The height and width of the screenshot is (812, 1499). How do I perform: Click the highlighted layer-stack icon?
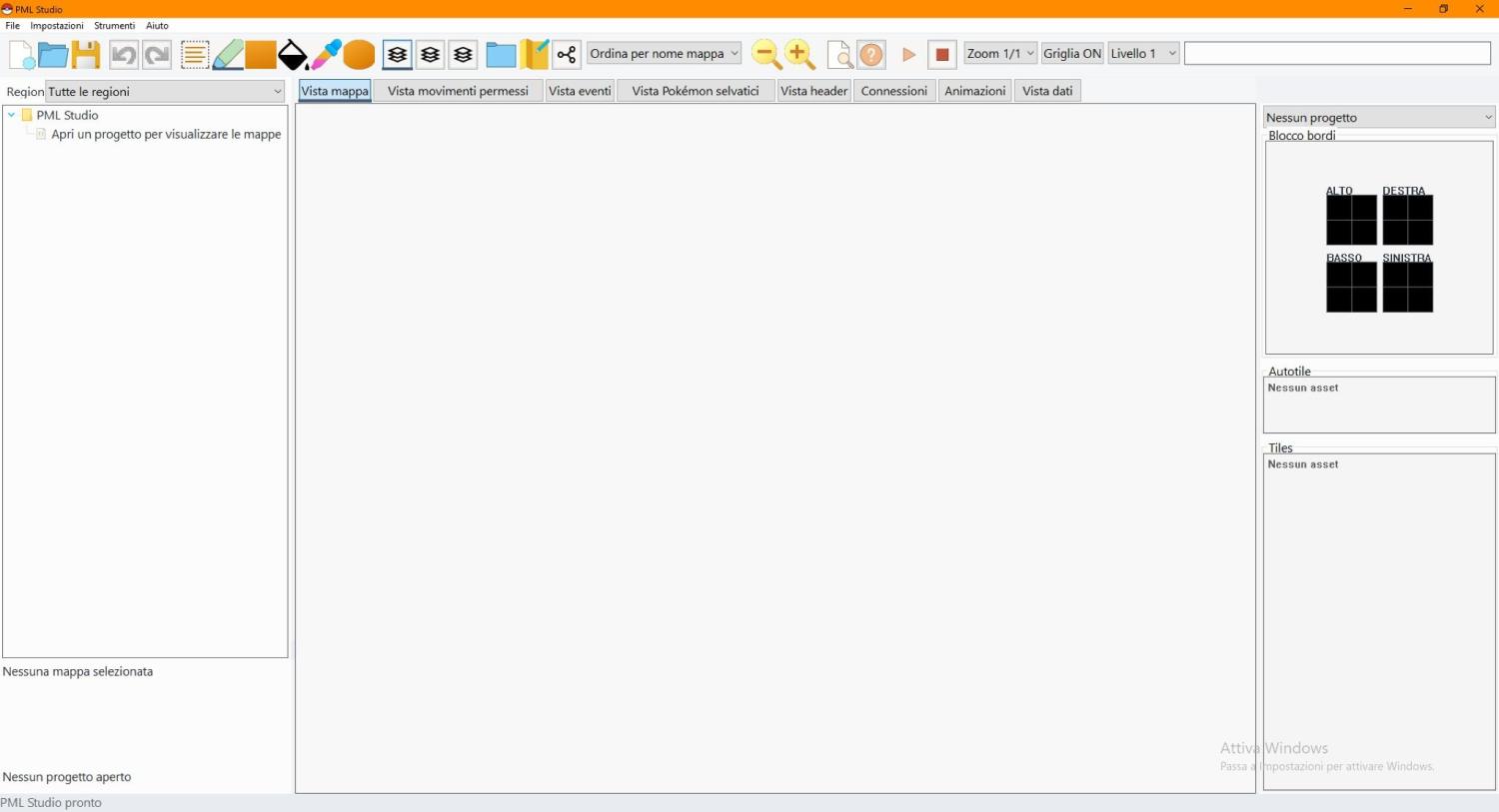pyautogui.click(x=397, y=55)
